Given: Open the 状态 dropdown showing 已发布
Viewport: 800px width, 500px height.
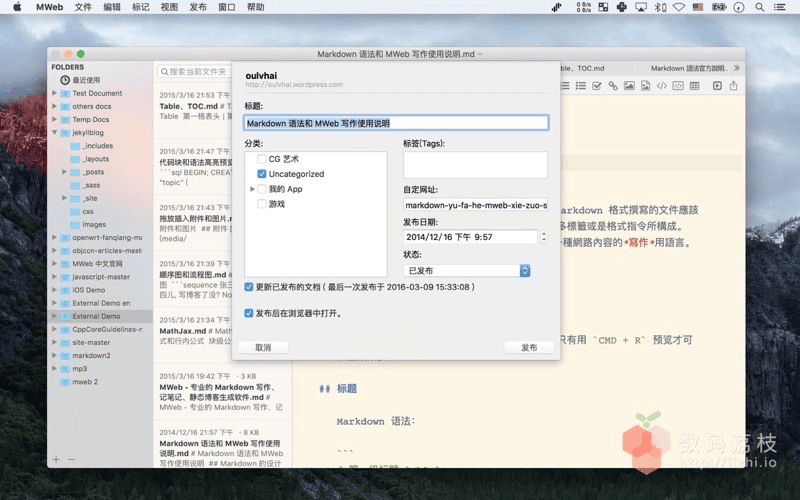Looking at the screenshot, I should (x=467, y=270).
